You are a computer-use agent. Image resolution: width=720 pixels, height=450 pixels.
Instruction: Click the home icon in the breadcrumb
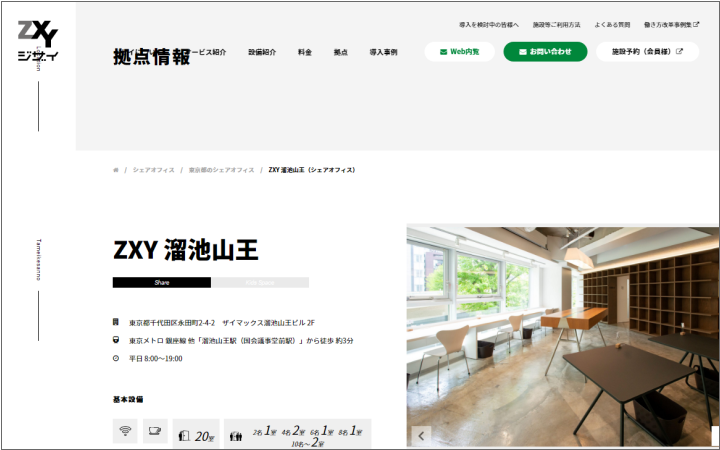click(116, 170)
